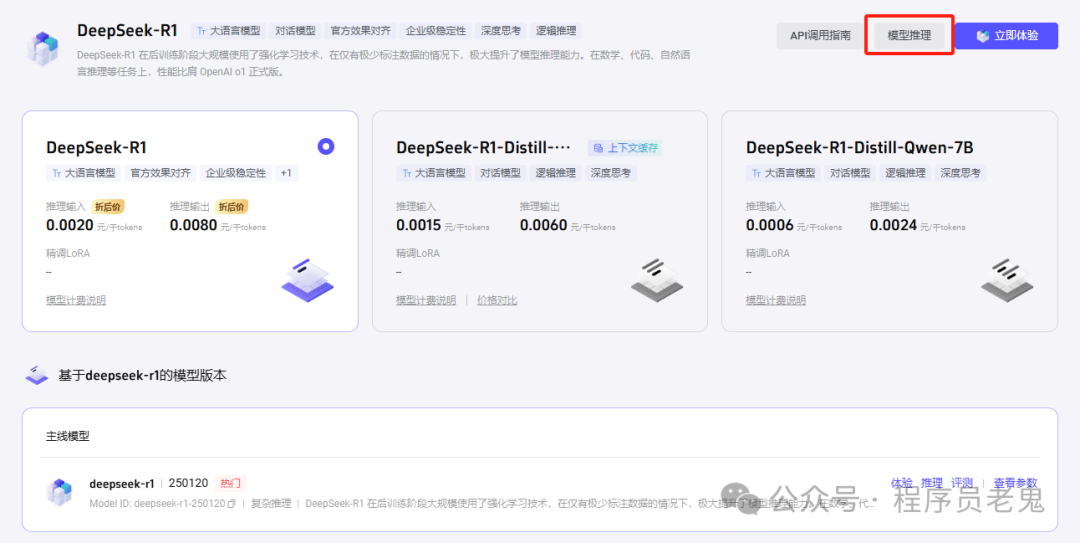Select the DeepSeek-R1 card radio button
This screenshot has width=1080, height=543.
326,146
